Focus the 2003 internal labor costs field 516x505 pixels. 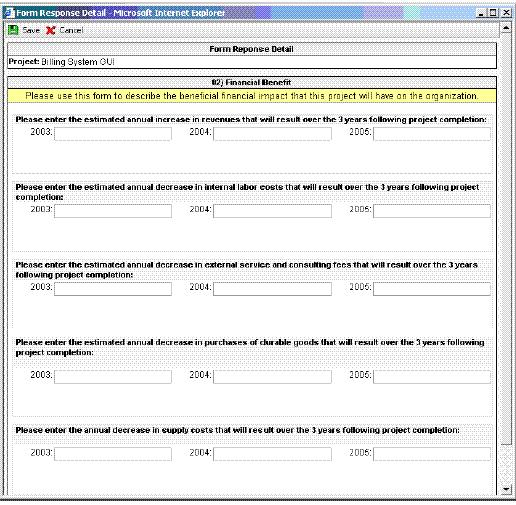(113, 211)
